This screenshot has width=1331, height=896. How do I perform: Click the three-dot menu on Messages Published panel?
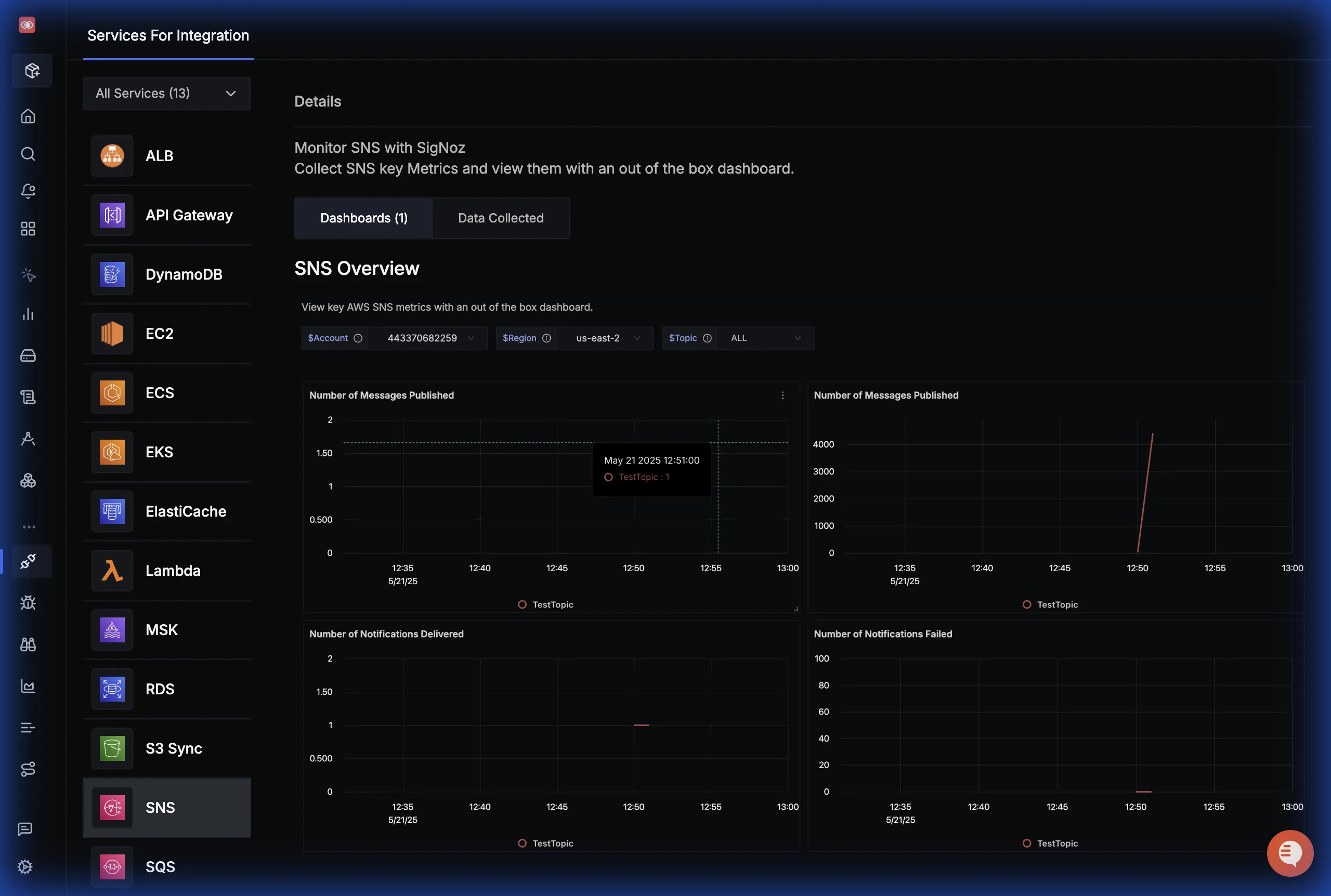pyautogui.click(x=782, y=396)
